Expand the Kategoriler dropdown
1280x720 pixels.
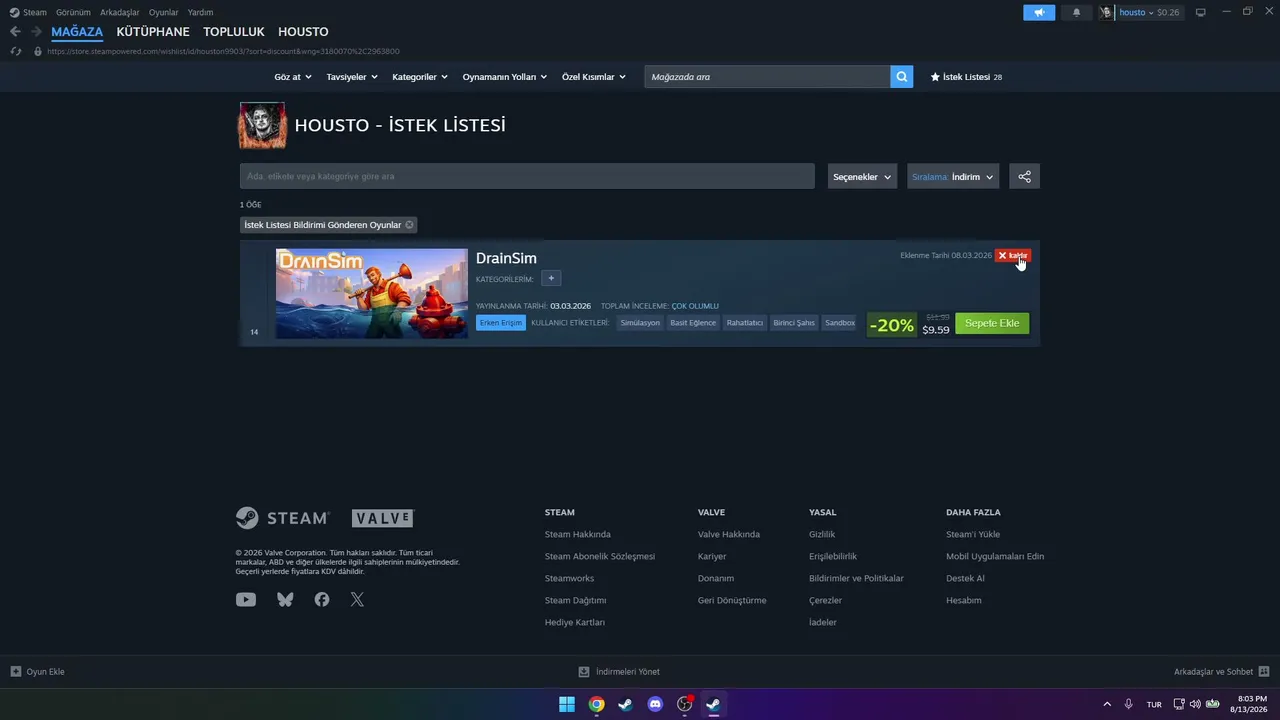tap(420, 77)
